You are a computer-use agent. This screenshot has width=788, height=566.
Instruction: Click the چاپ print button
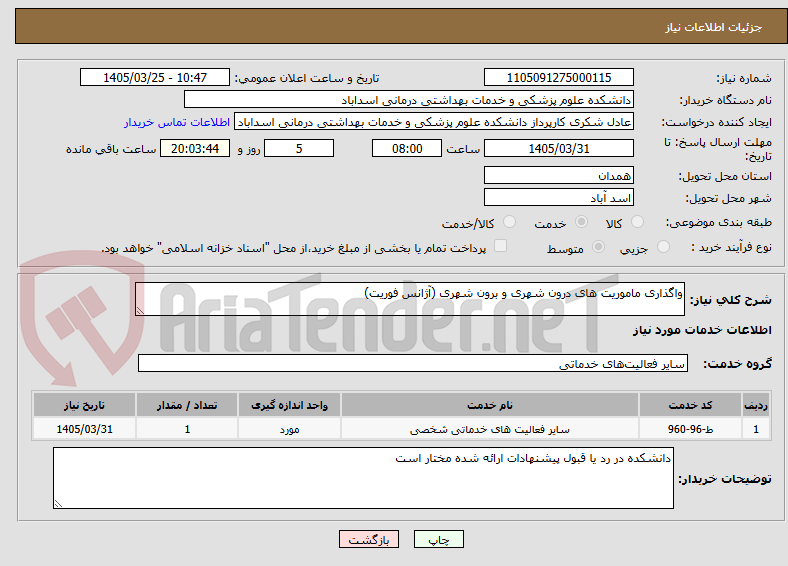(x=438, y=539)
